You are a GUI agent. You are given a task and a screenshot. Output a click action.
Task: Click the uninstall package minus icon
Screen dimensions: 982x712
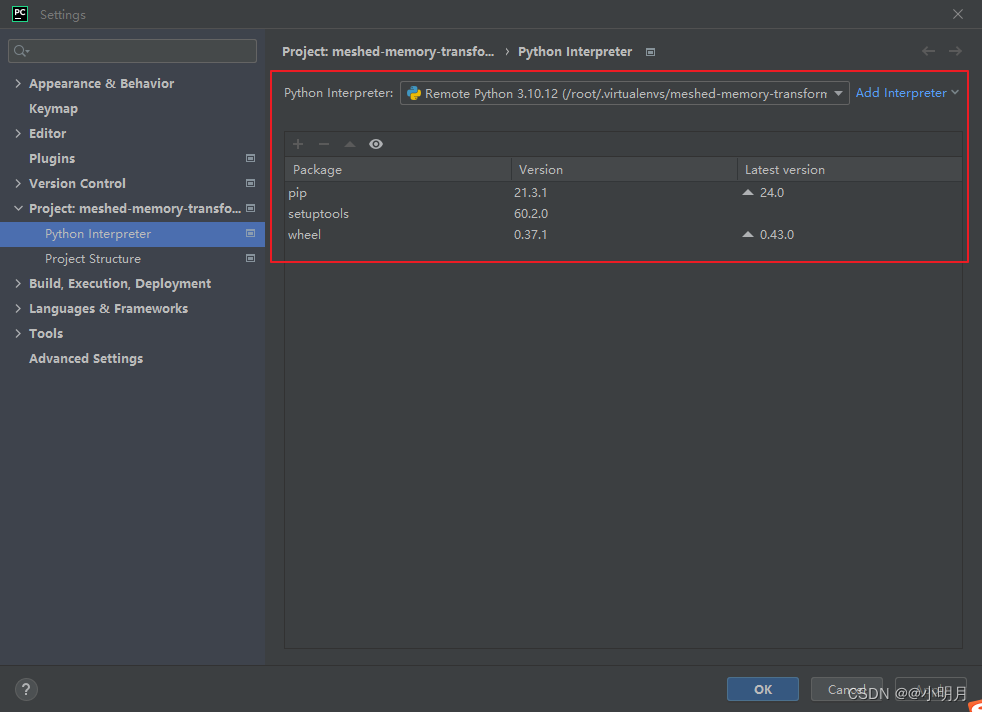(324, 144)
